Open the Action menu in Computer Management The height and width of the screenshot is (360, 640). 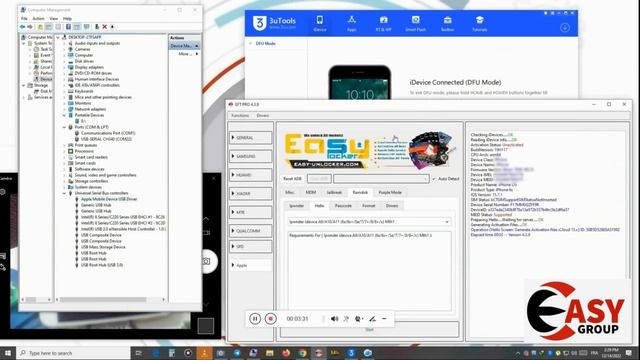38,19
